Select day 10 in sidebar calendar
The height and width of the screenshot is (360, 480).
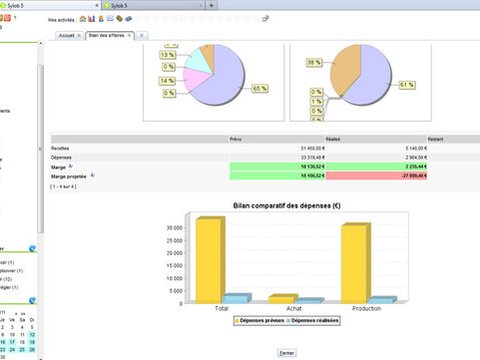pos(12,334)
